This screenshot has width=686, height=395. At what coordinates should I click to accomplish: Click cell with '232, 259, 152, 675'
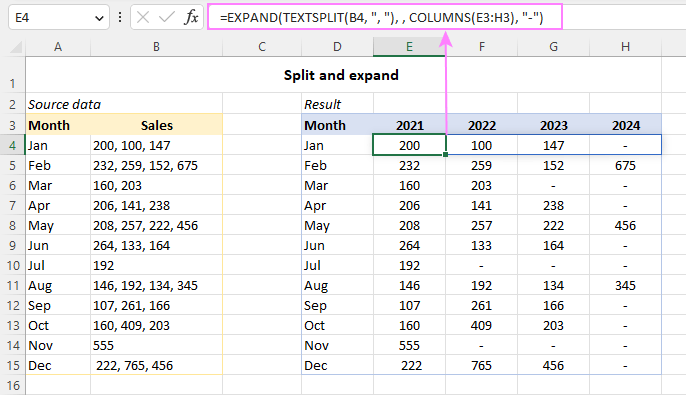click(157, 166)
